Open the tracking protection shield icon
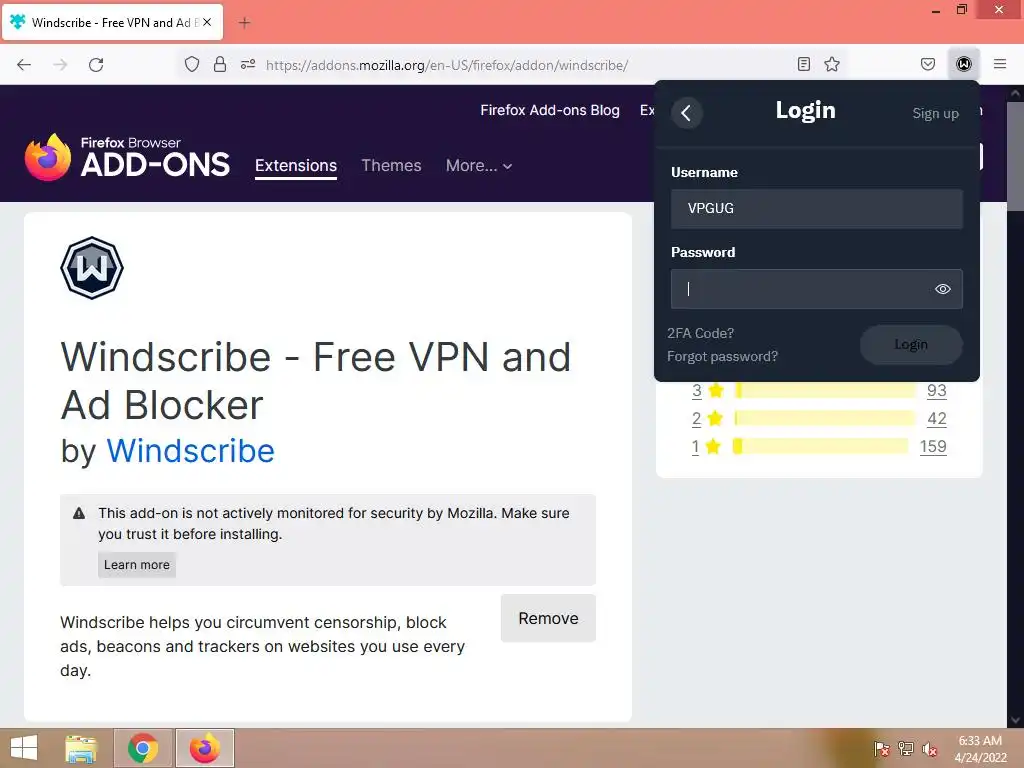This screenshot has height=768, width=1024. point(191,64)
